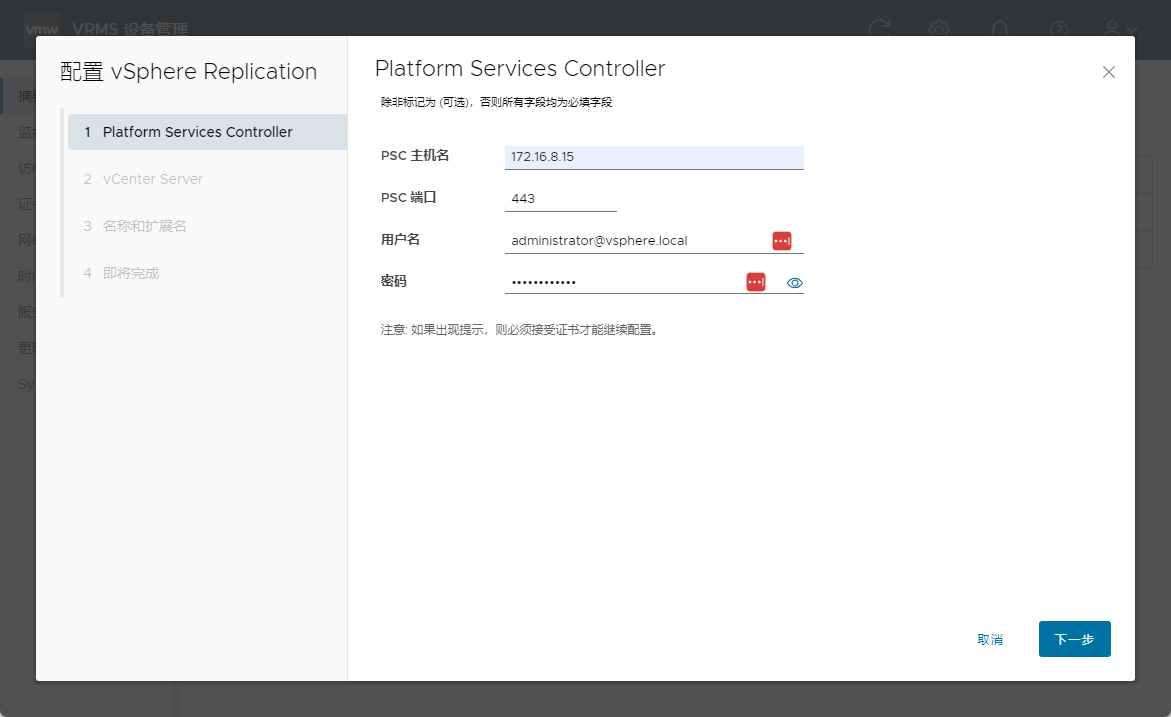The image size is (1171, 717).
Task: Click the 密码 label
Action: tap(394, 281)
